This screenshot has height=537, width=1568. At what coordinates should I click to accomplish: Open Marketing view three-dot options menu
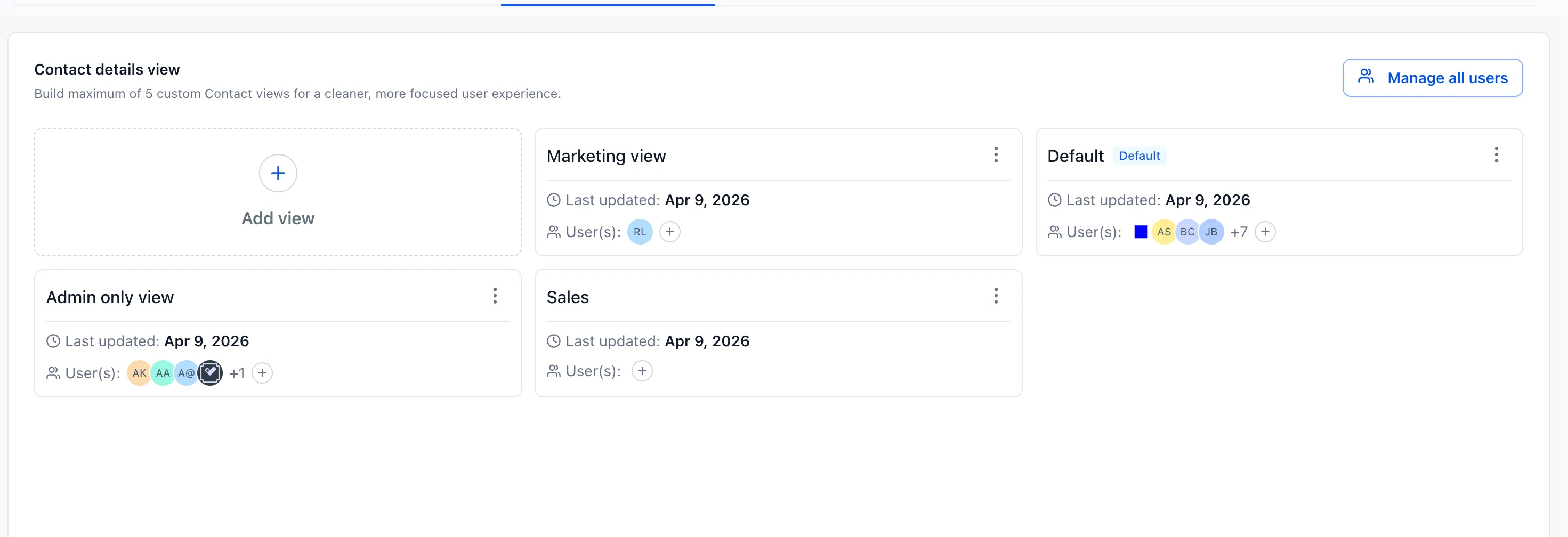[x=995, y=155]
